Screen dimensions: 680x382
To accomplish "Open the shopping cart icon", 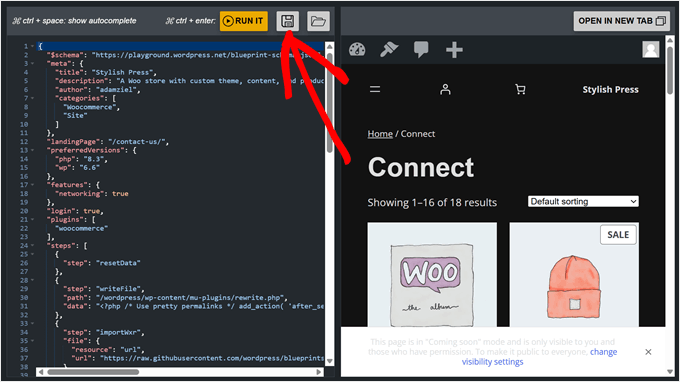I will [520, 89].
